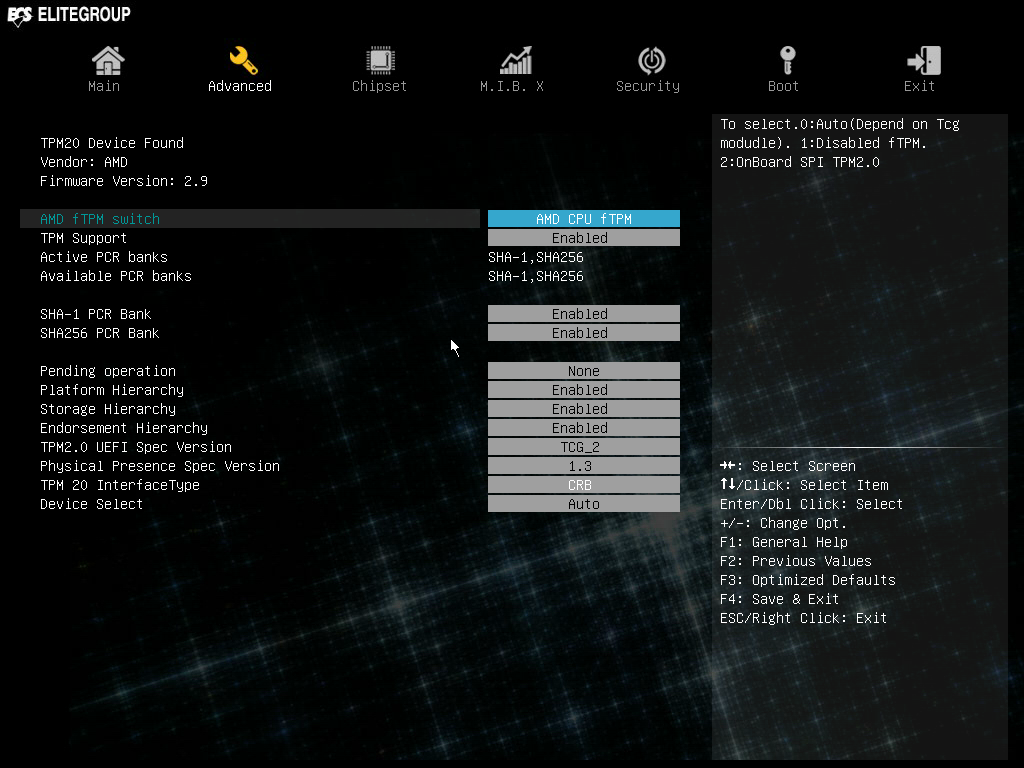
Task: Click the F2: Previous Values hint
Action: point(795,561)
